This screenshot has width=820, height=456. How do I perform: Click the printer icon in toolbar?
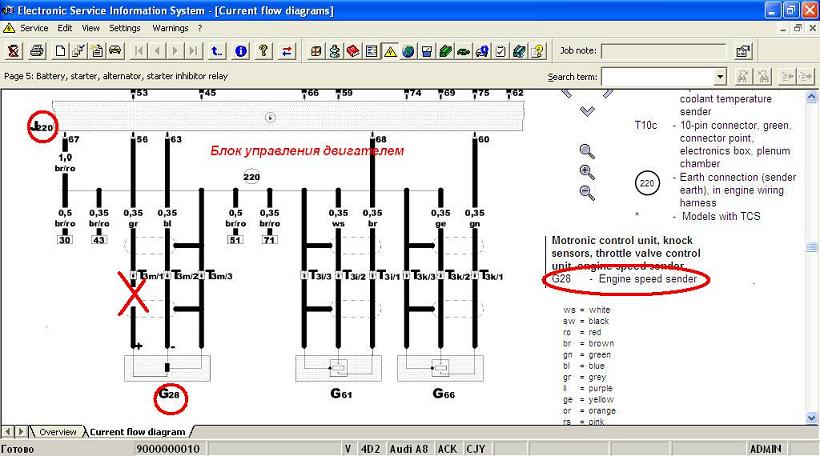click(x=36, y=51)
